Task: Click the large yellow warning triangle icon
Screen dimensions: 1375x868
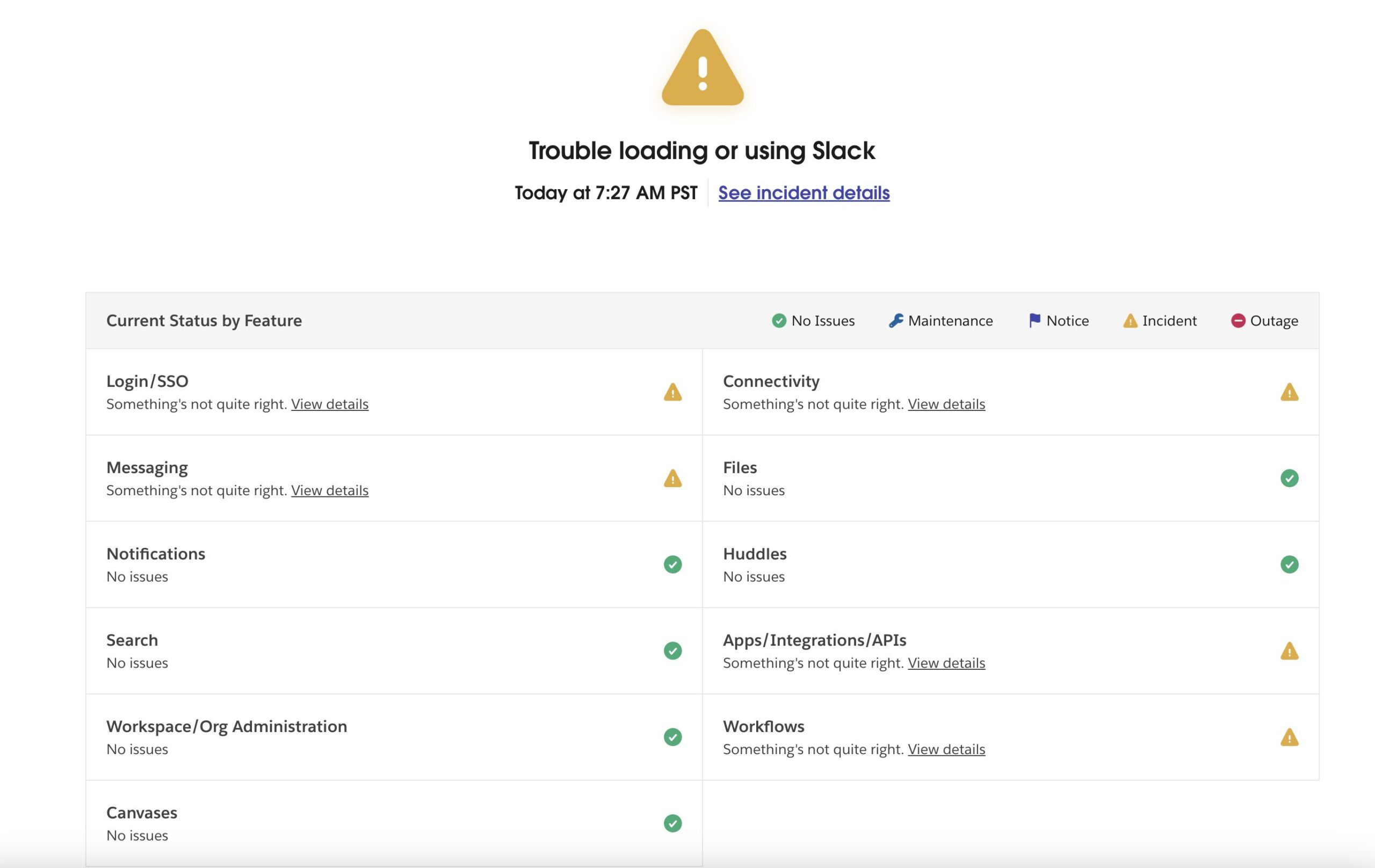Action: pyautogui.click(x=703, y=67)
